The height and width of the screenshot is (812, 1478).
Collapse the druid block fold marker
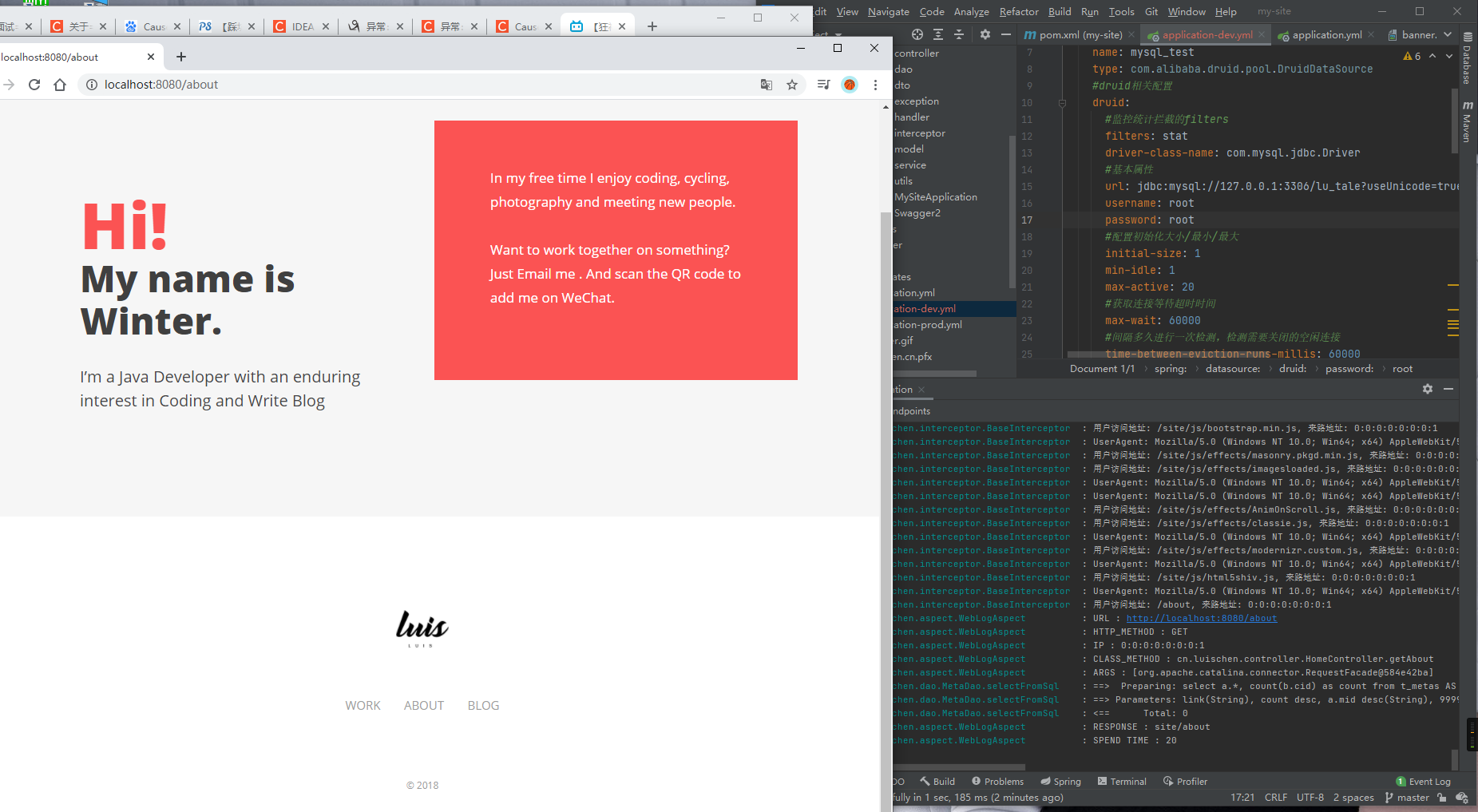click(1062, 103)
